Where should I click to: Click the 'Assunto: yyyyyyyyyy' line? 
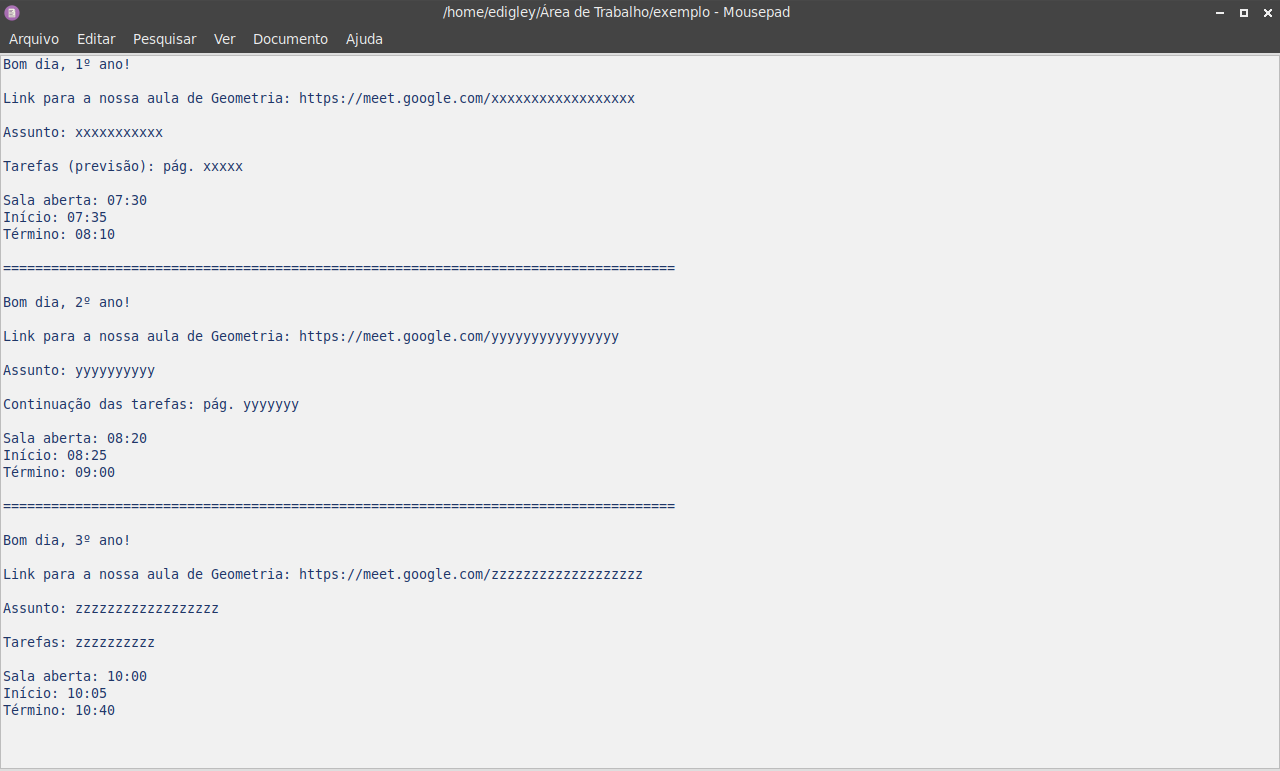click(79, 370)
